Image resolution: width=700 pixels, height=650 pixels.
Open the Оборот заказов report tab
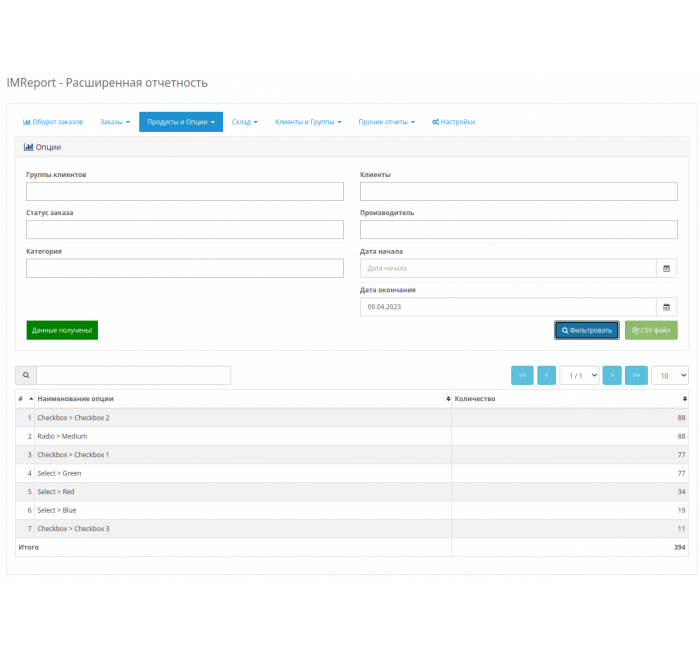[x=53, y=122]
